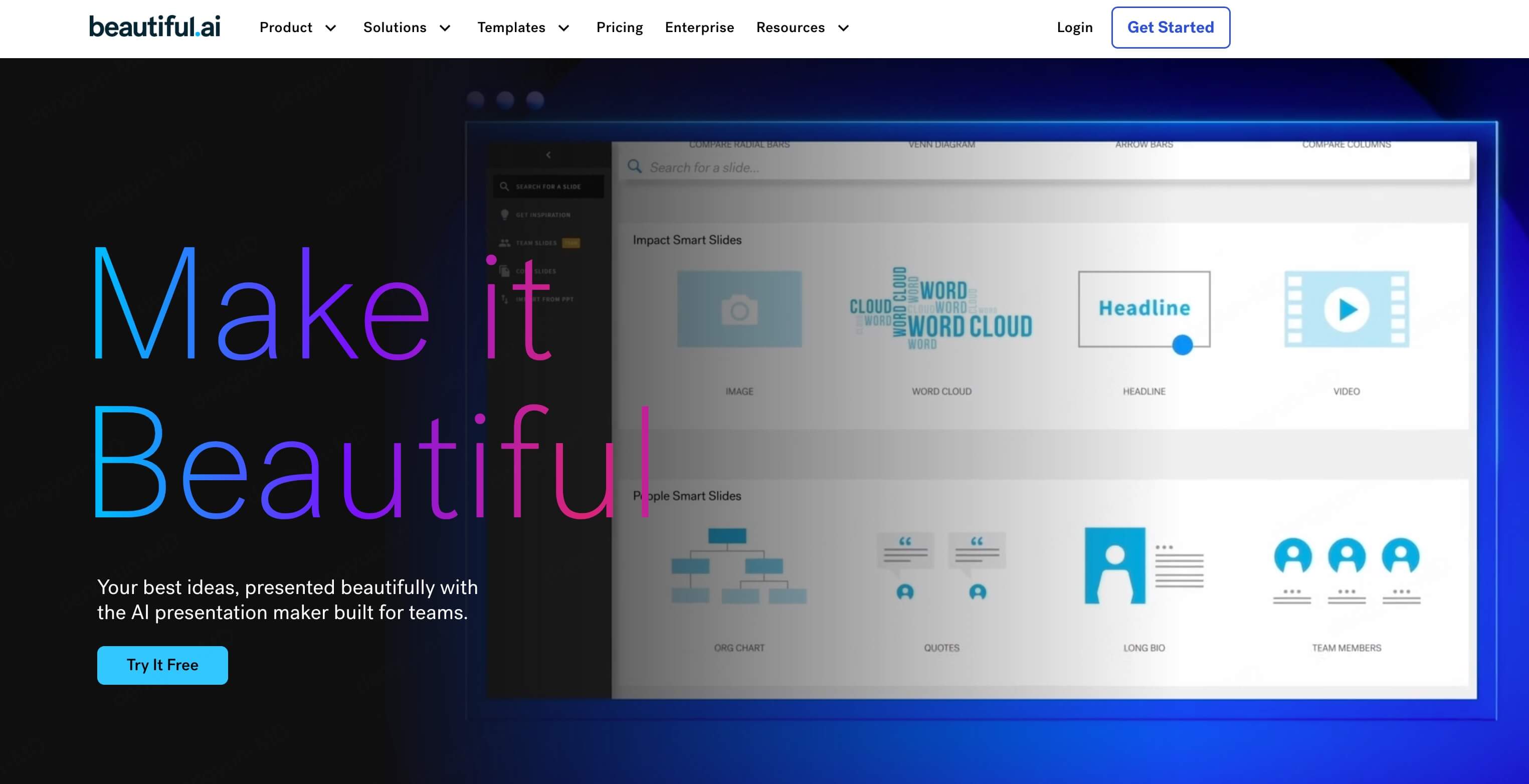Click the VIDEO label
Viewport: 1529px width, 784px height.
point(1346,391)
